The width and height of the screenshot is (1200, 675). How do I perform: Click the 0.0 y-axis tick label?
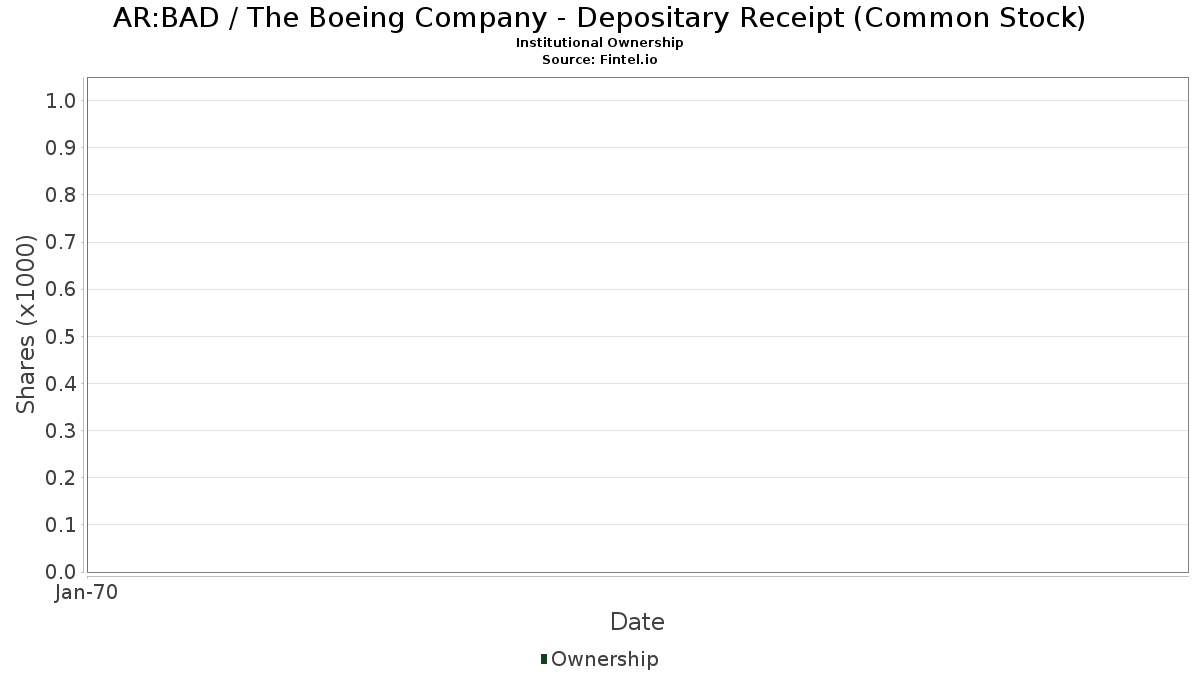[x=61, y=572]
